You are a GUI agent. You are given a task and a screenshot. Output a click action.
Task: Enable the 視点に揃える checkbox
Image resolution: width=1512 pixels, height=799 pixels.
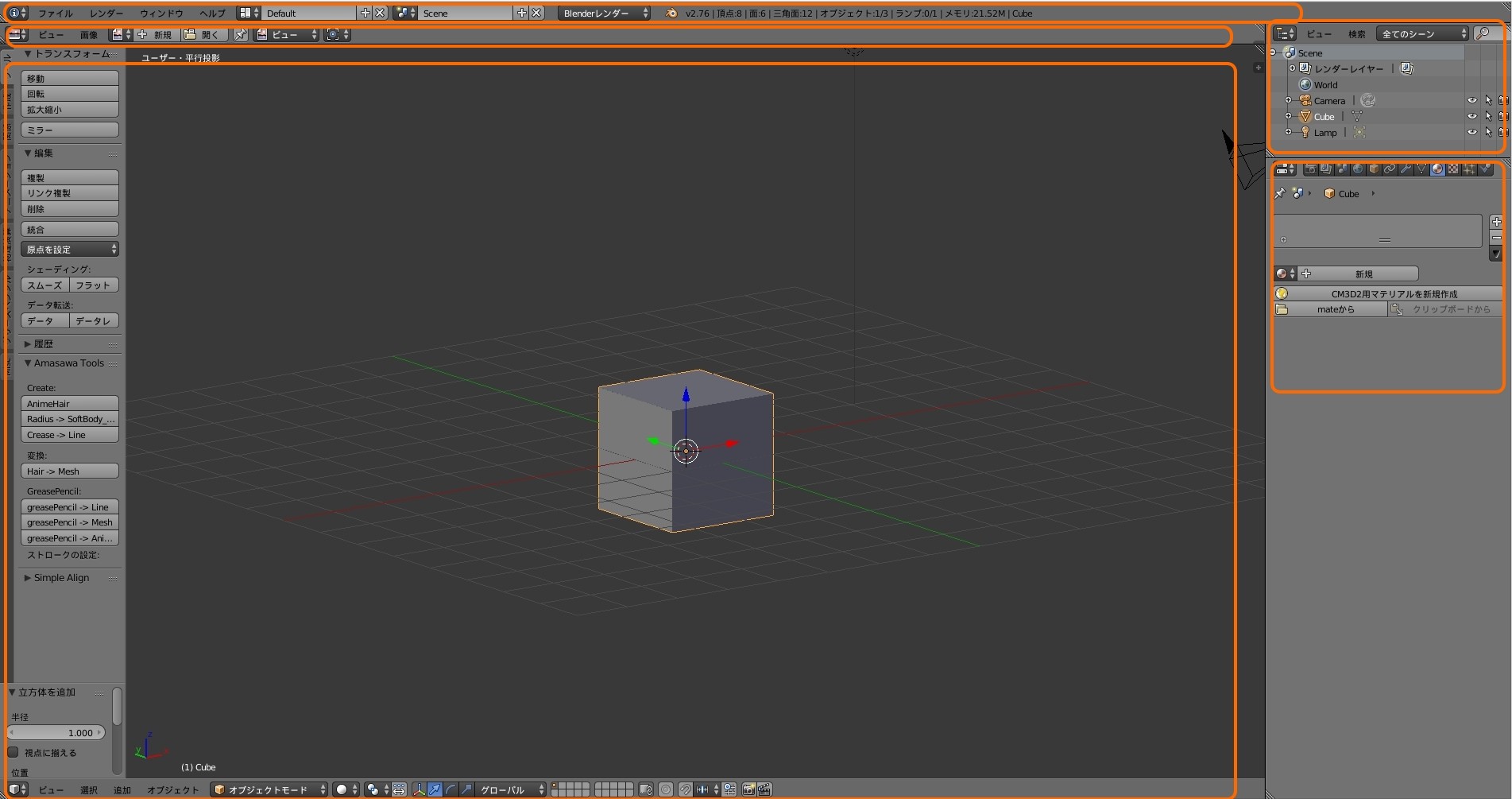coord(13,752)
